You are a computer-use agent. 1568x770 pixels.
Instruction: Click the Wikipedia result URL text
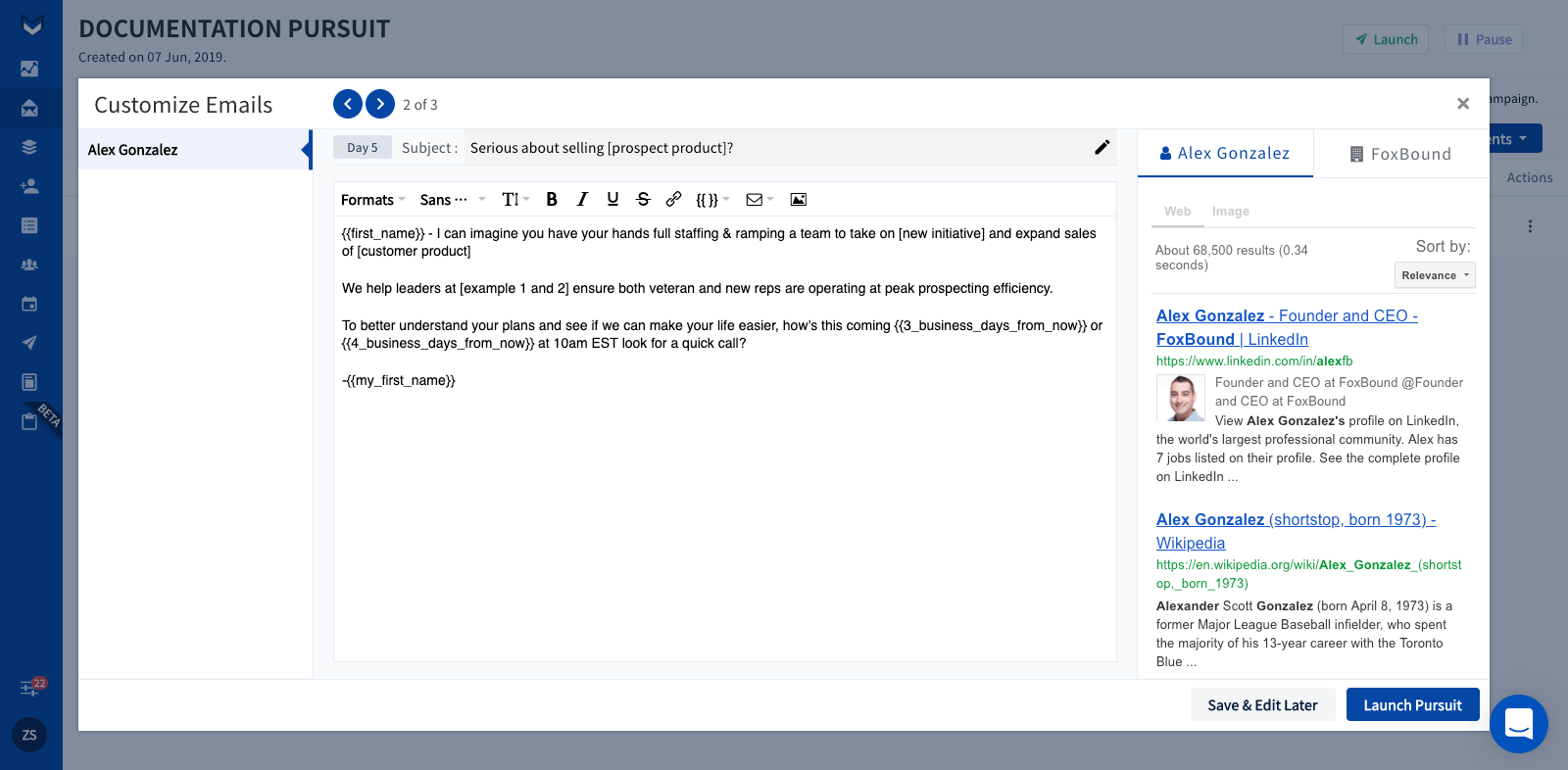(1308, 574)
